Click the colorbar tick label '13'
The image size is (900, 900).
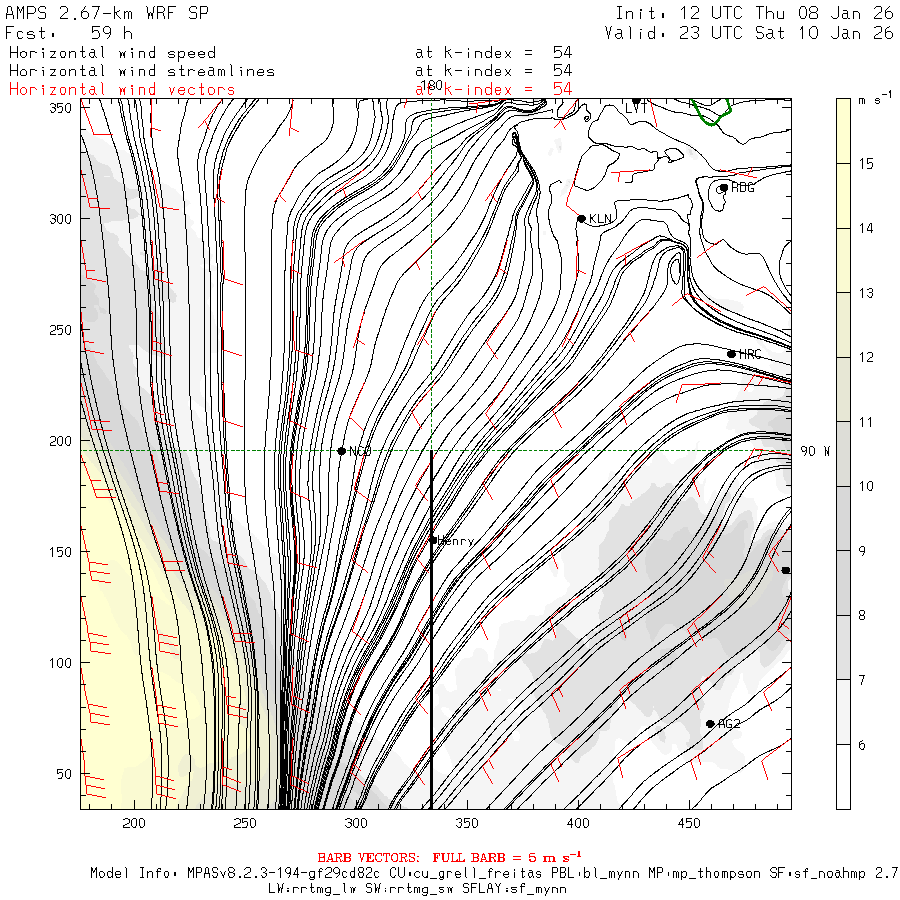click(x=866, y=293)
